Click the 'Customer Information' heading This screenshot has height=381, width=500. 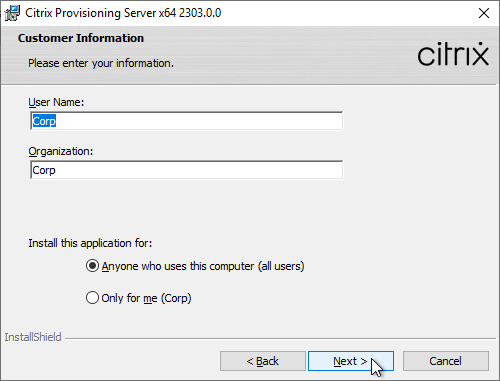(81, 38)
